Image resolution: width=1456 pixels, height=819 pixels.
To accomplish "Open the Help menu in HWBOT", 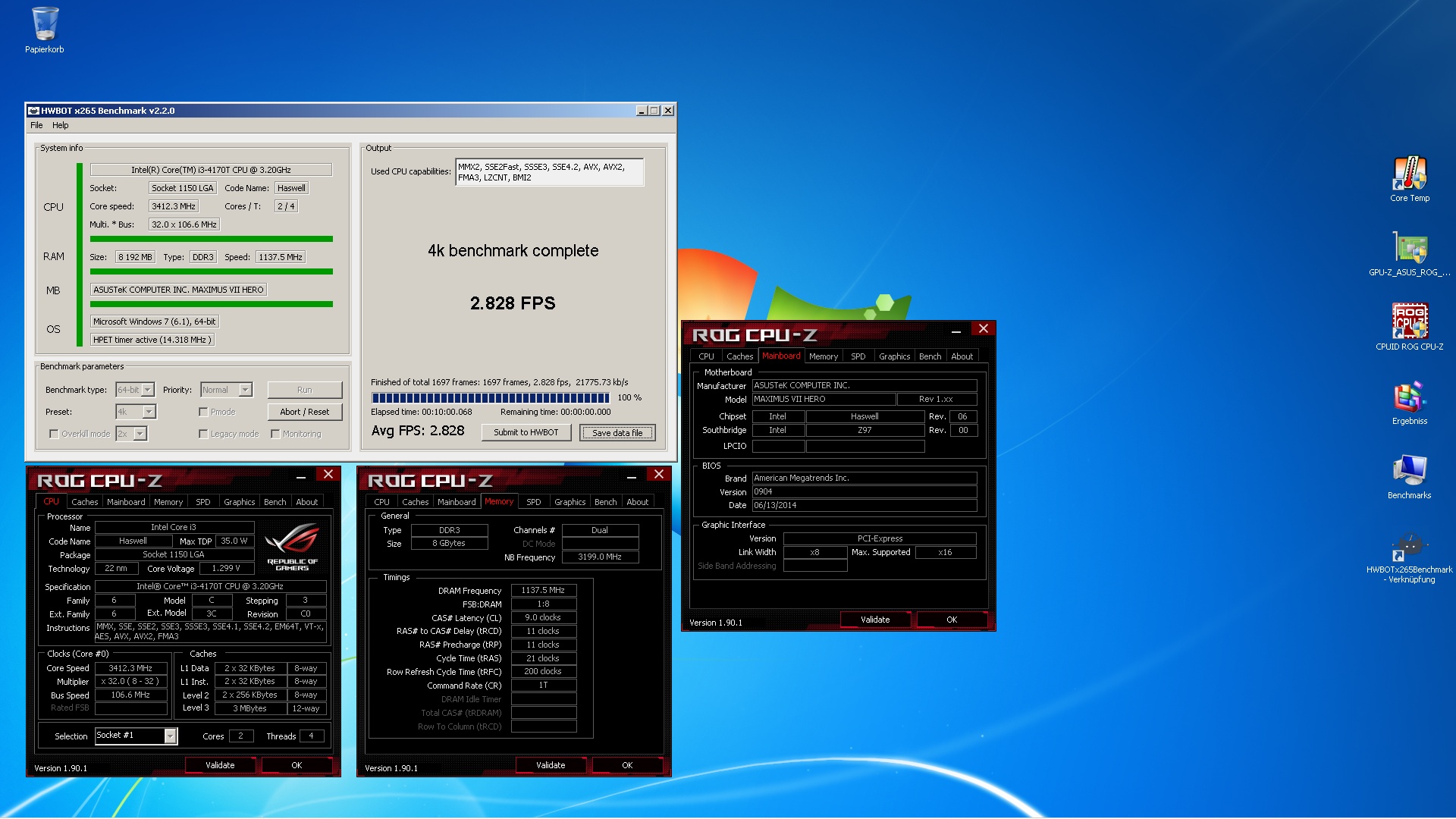I will (x=61, y=125).
